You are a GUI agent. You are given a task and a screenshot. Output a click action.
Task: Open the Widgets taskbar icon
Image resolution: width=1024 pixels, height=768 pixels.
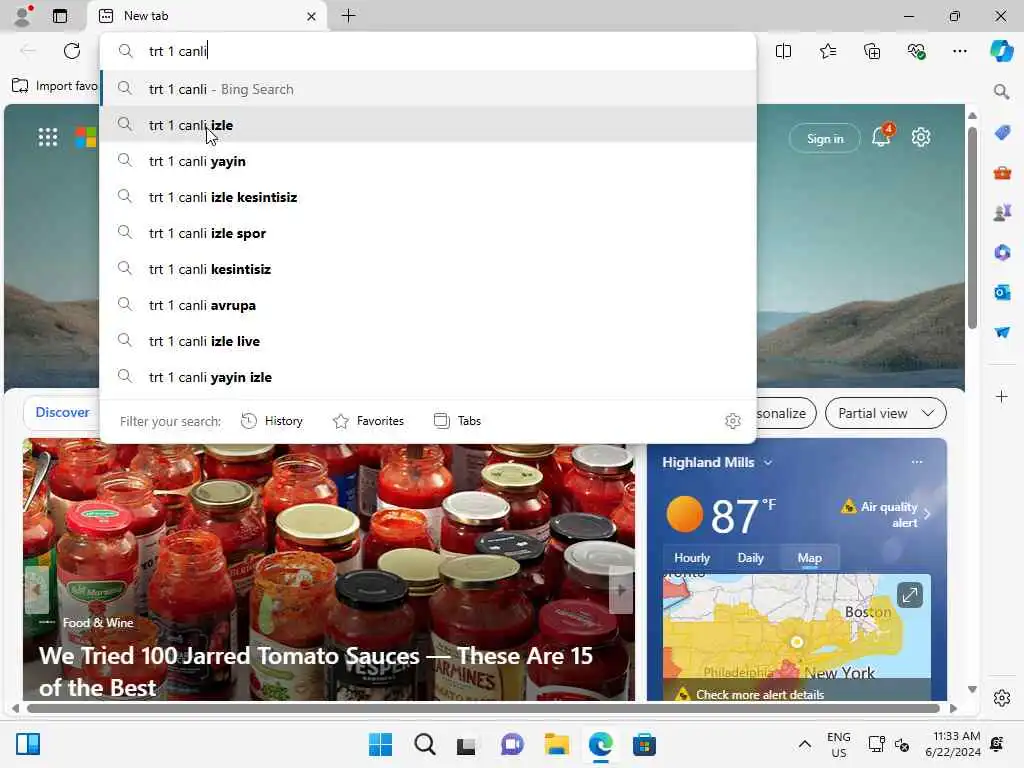(27, 744)
